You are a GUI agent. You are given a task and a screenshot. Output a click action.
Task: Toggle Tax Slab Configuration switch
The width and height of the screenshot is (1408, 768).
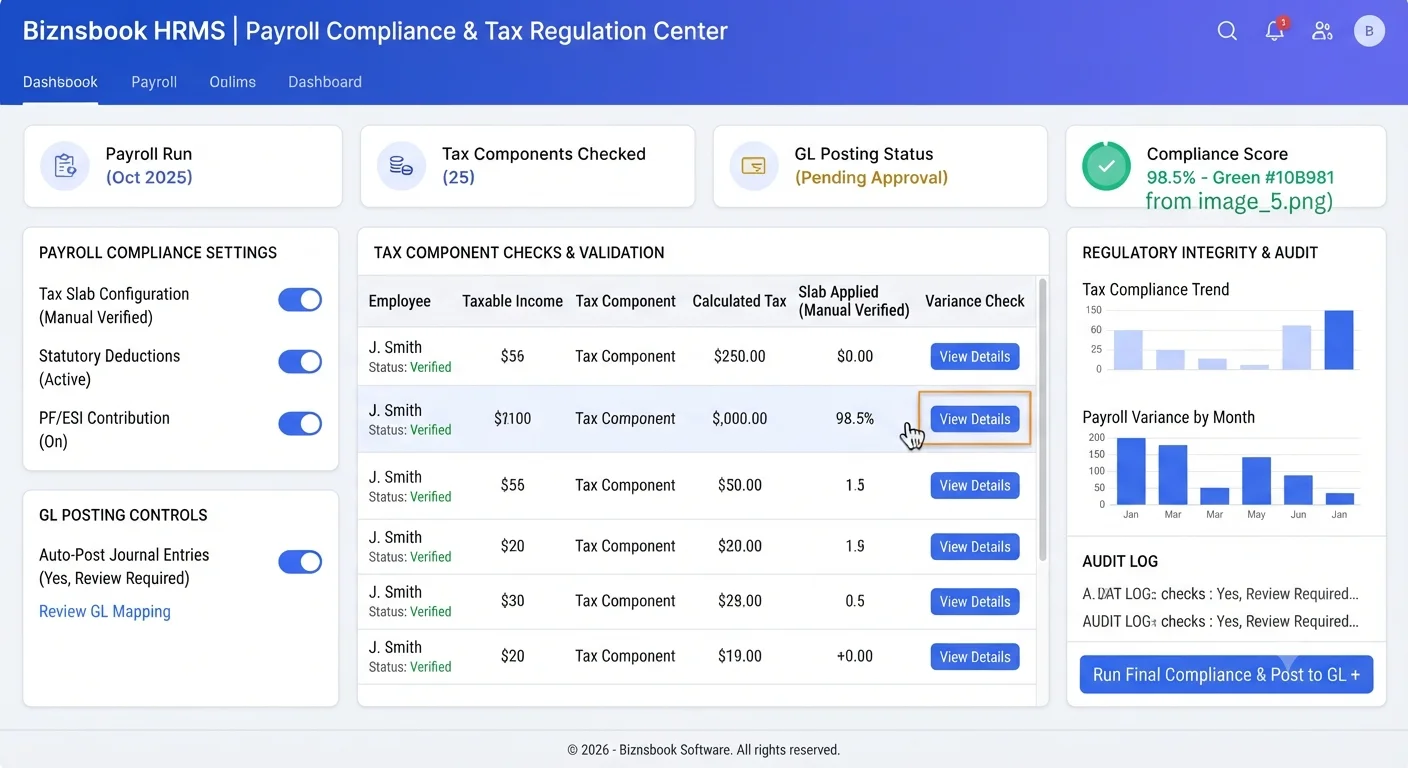300,300
